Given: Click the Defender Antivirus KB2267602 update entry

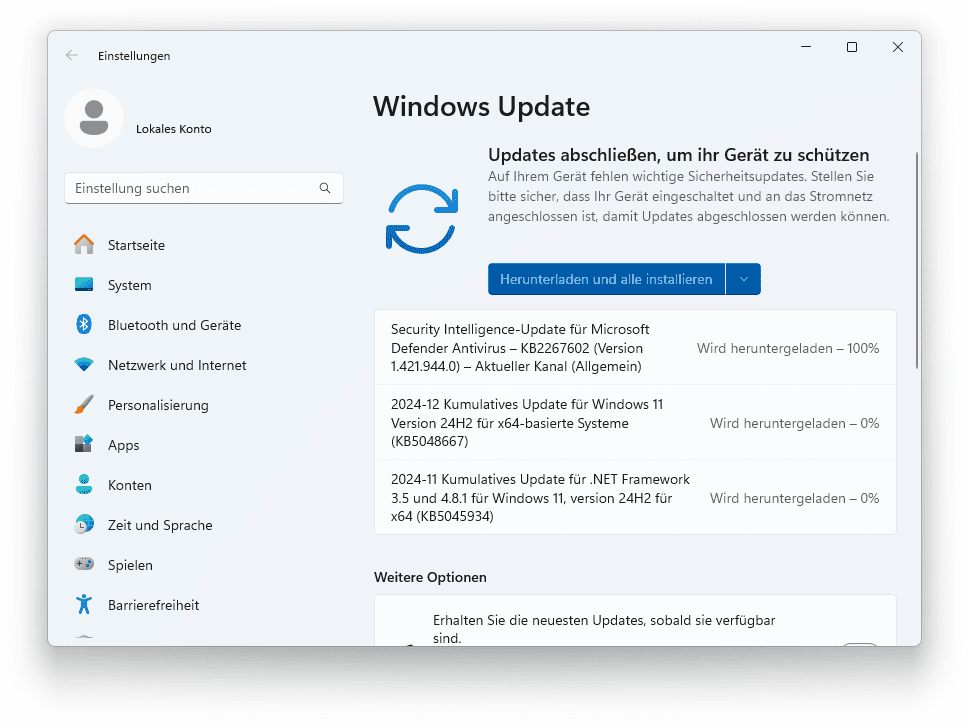Looking at the screenshot, I should point(635,348).
